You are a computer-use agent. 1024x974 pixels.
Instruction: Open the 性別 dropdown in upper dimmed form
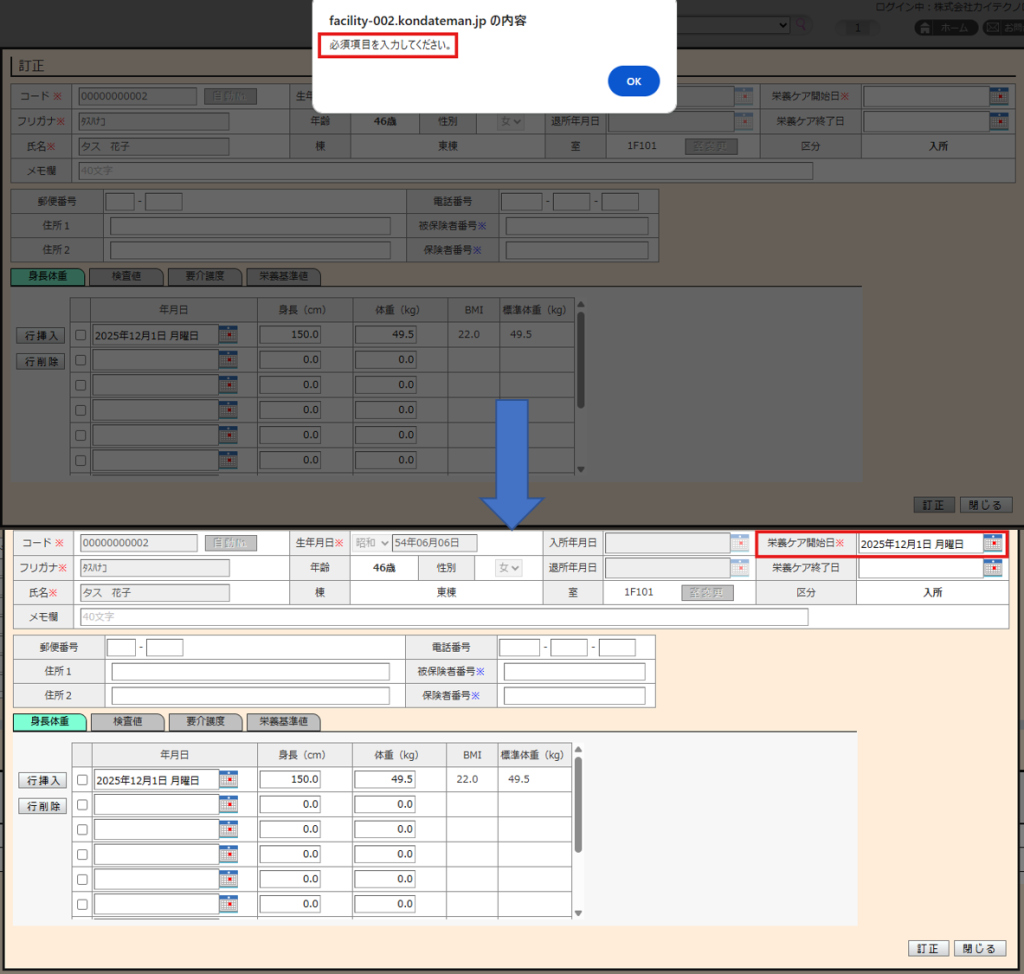point(510,122)
